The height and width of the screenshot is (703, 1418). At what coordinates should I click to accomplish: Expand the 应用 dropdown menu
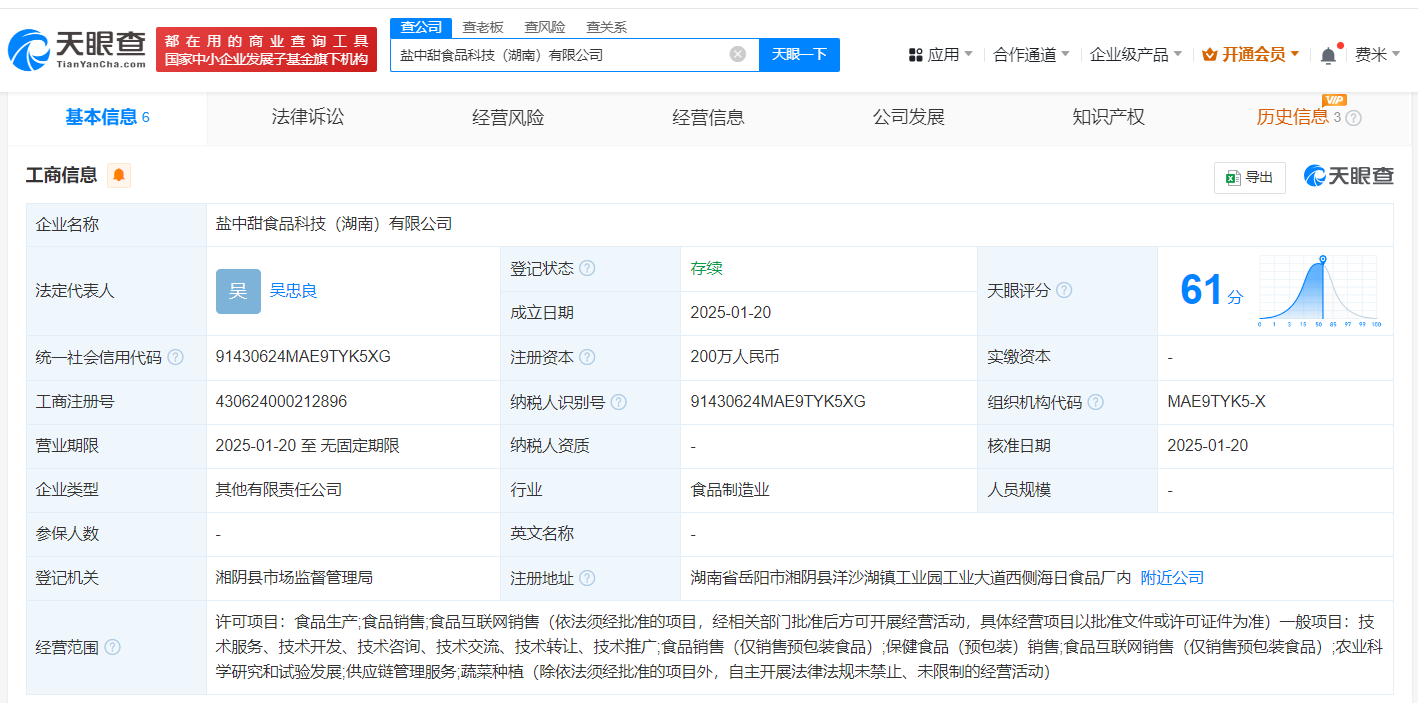click(940, 55)
